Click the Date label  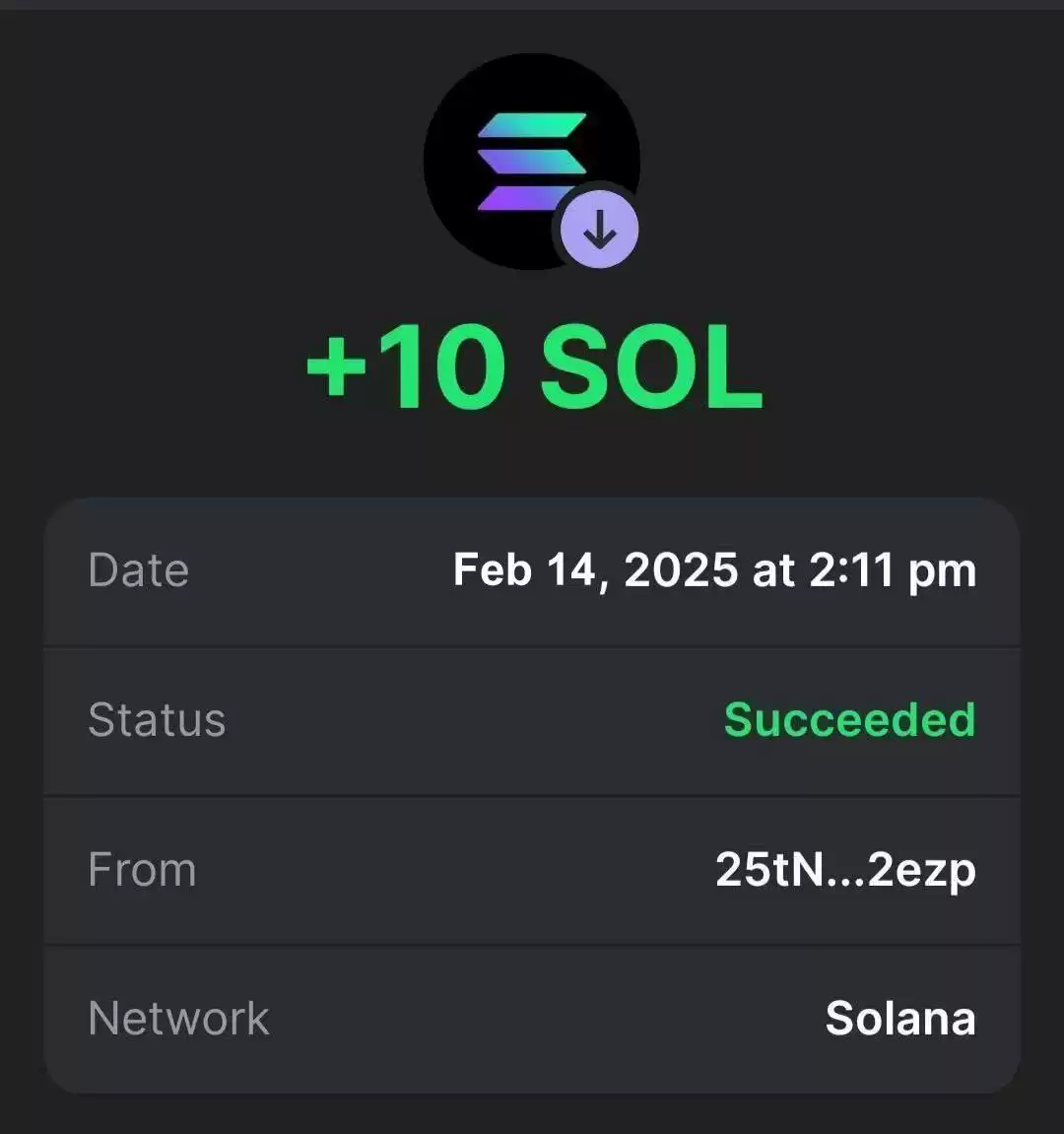coord(138,570)
